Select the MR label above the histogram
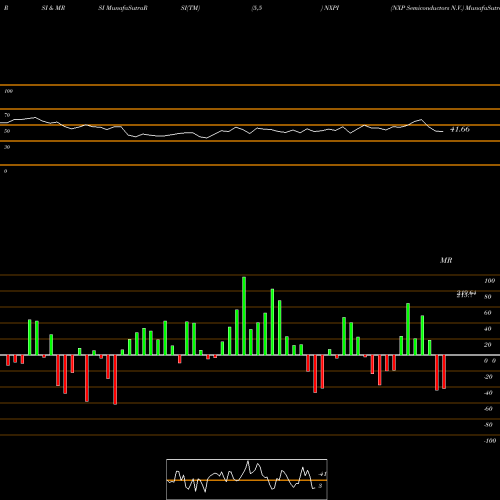The height and width of the screenshot is (500, 500). pyautogui.click(x=446, y=260)
